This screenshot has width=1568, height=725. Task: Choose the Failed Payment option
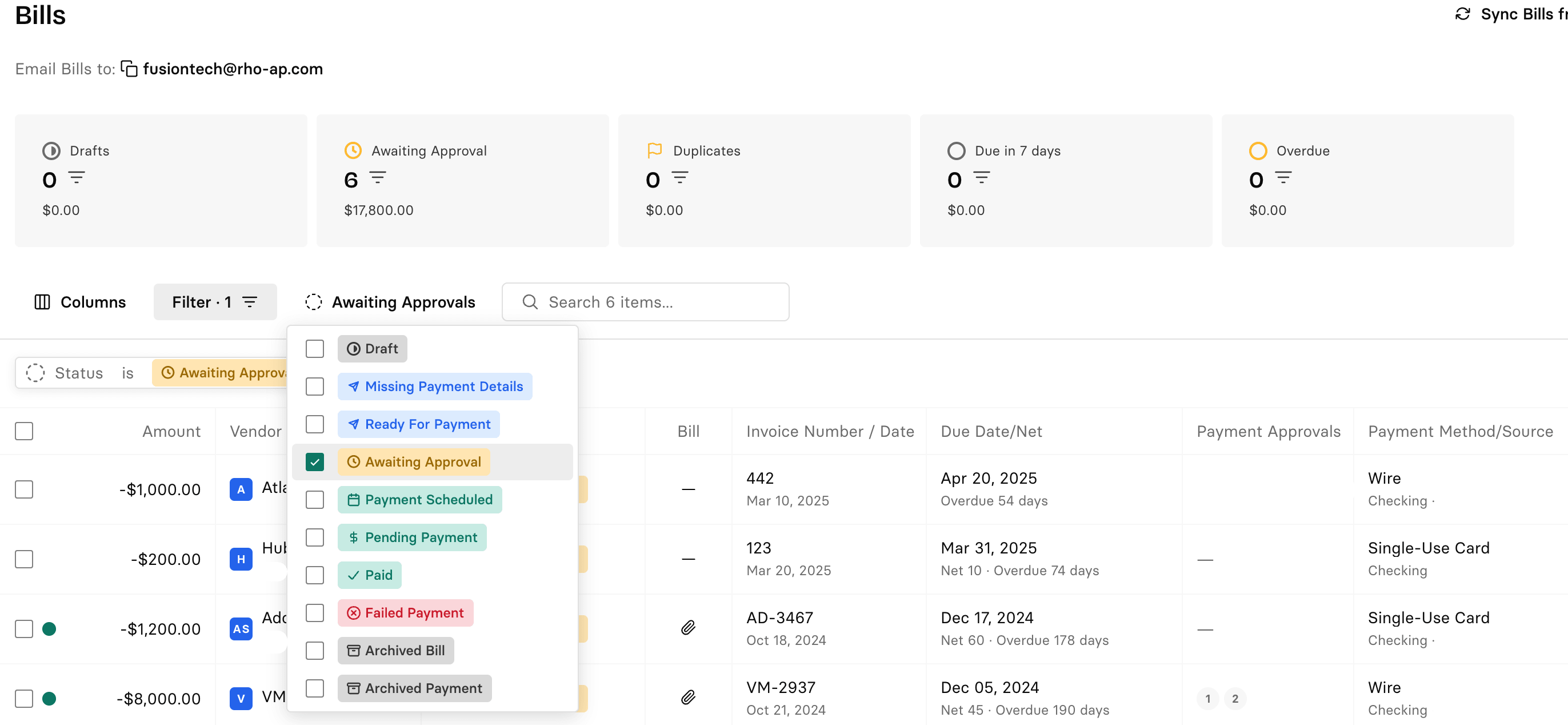[405, 614]
